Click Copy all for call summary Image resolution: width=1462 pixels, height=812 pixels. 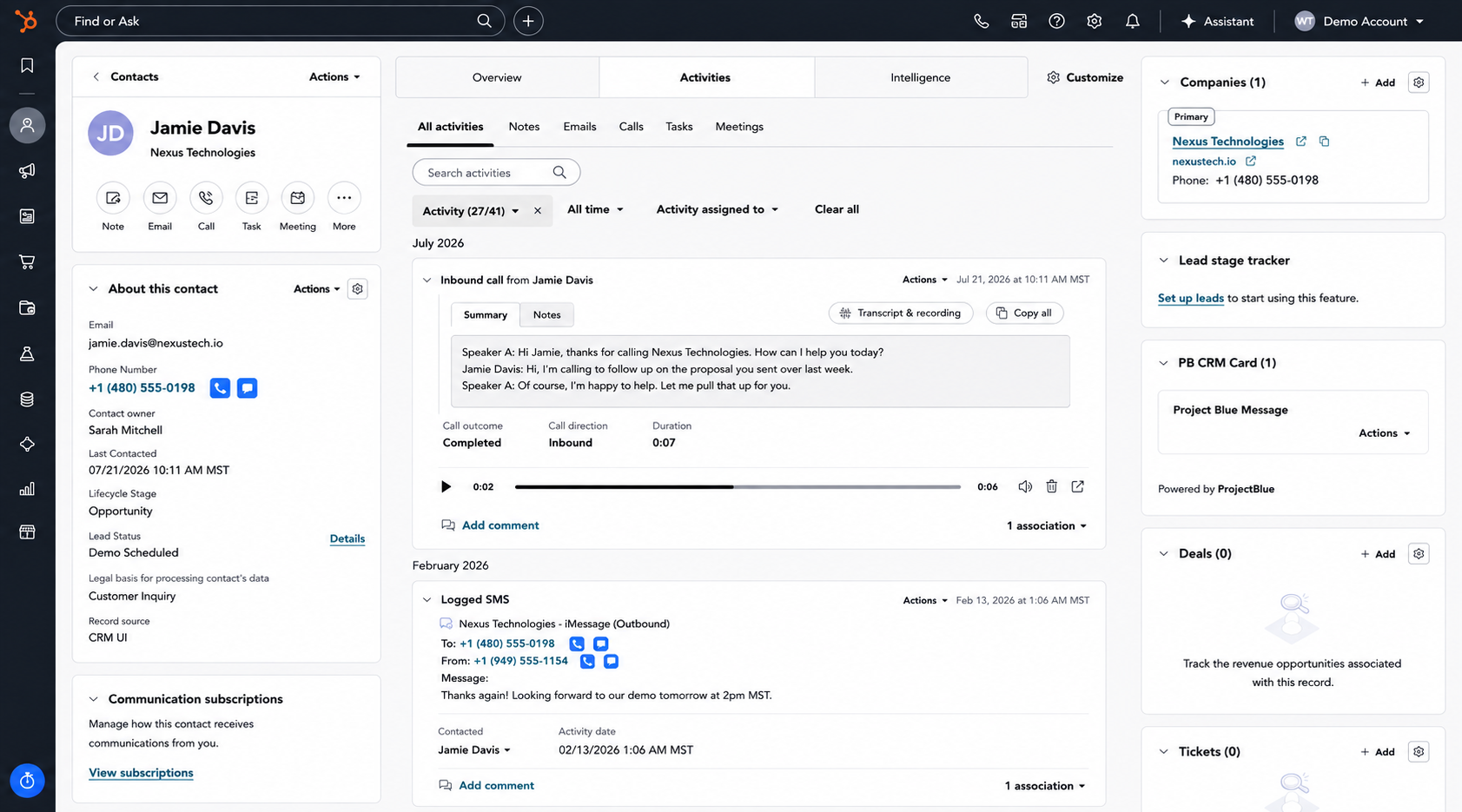[x=1024, y=313]
